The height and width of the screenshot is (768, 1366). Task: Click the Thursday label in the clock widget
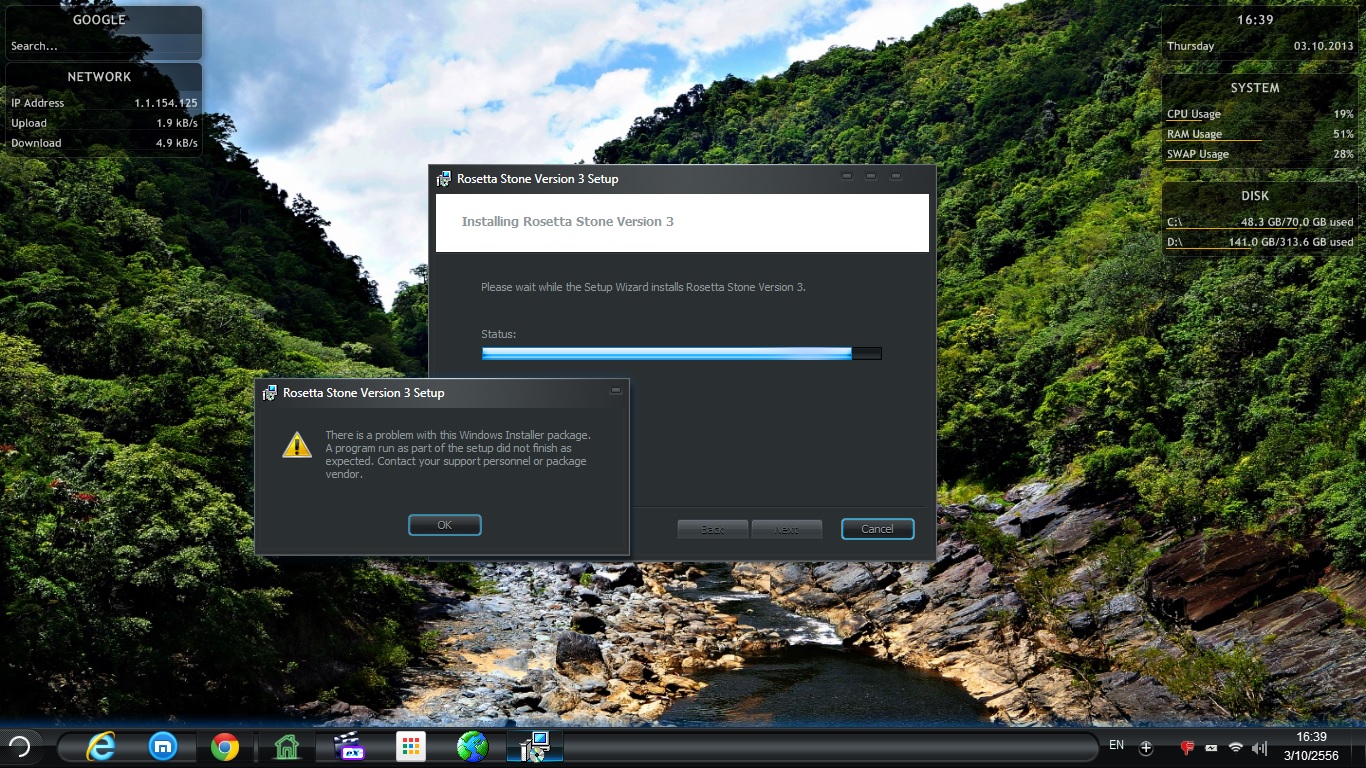point(1190,46)
